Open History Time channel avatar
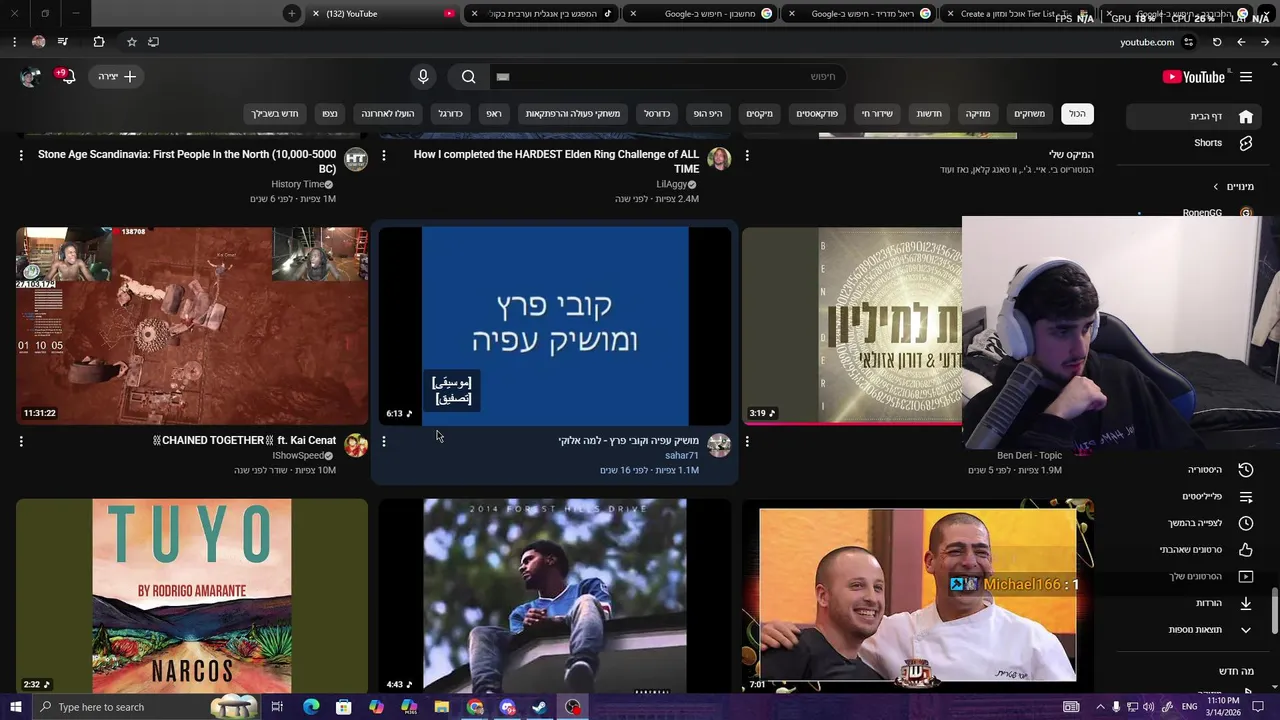Screen dimensions: 1280x720 pos(356,159)
